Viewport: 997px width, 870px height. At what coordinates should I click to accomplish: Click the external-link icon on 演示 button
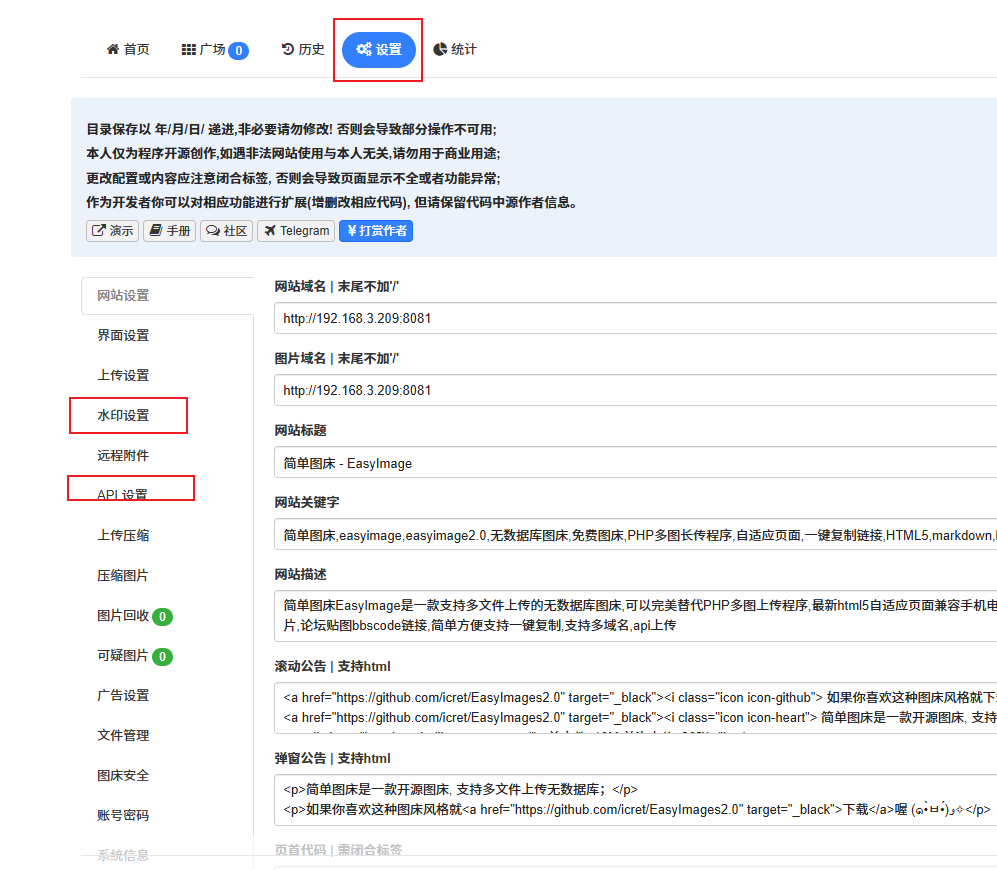[x=99, y=230]
